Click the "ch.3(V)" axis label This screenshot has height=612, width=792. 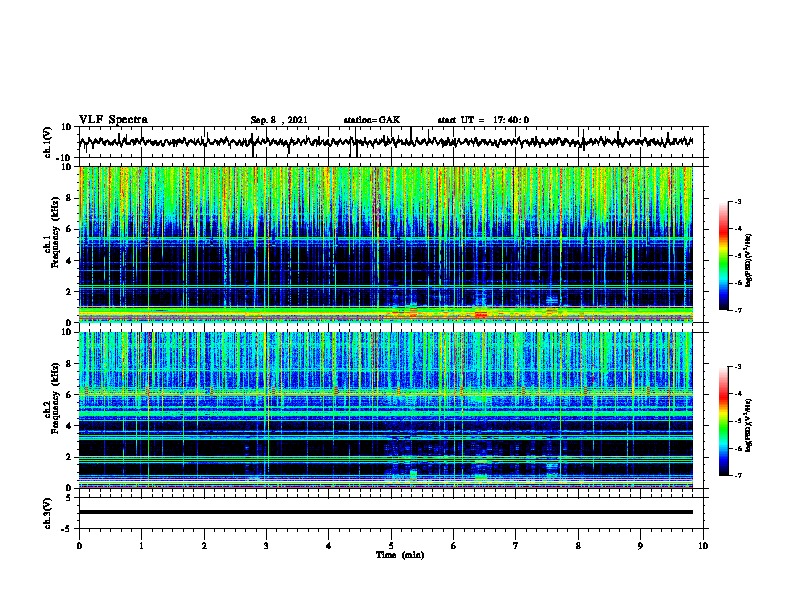(x=47, y=514)
